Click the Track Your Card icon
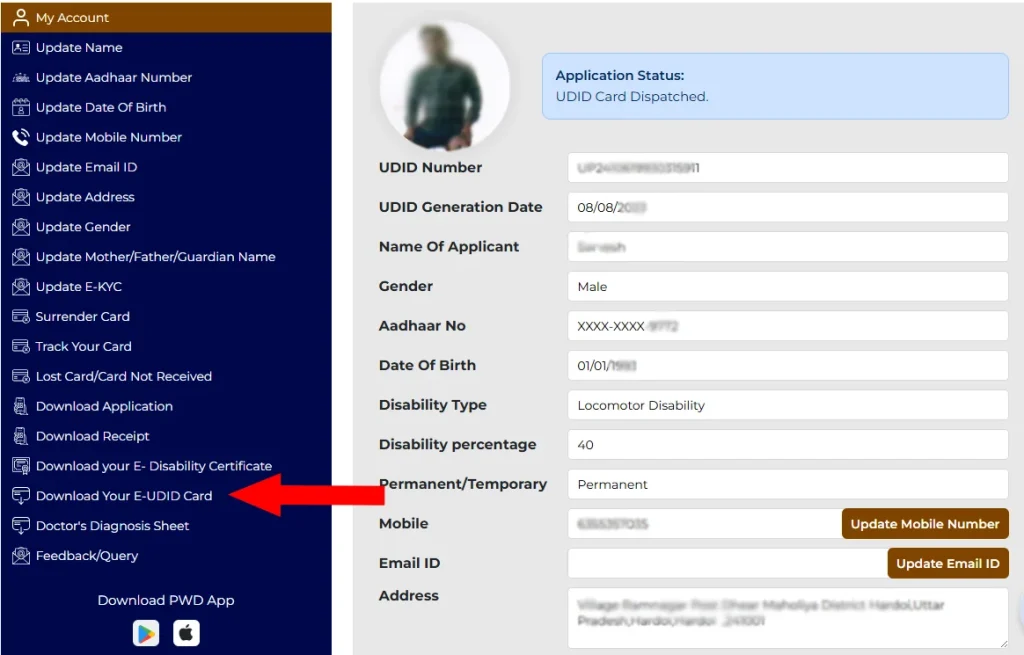The image size is (1024, 655). (x=21, y=346)
